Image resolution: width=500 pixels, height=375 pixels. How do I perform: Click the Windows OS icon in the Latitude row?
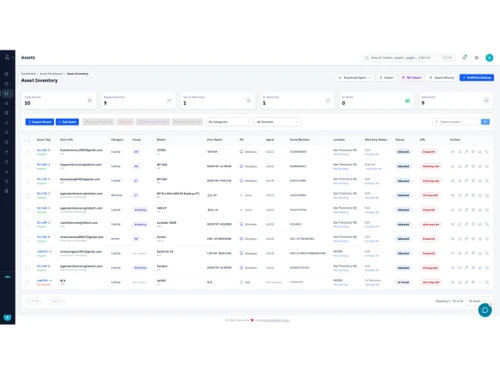click(x=241, y=224)
